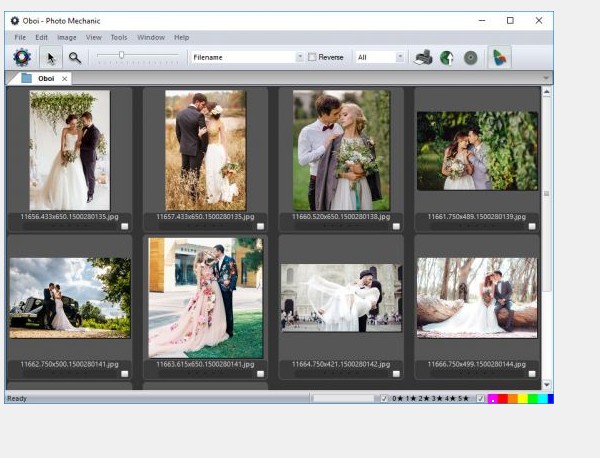This screenshot has height=458, width=600.
Task: Click the blue folder icon on Oboi tab
Action: coord(26,78)
